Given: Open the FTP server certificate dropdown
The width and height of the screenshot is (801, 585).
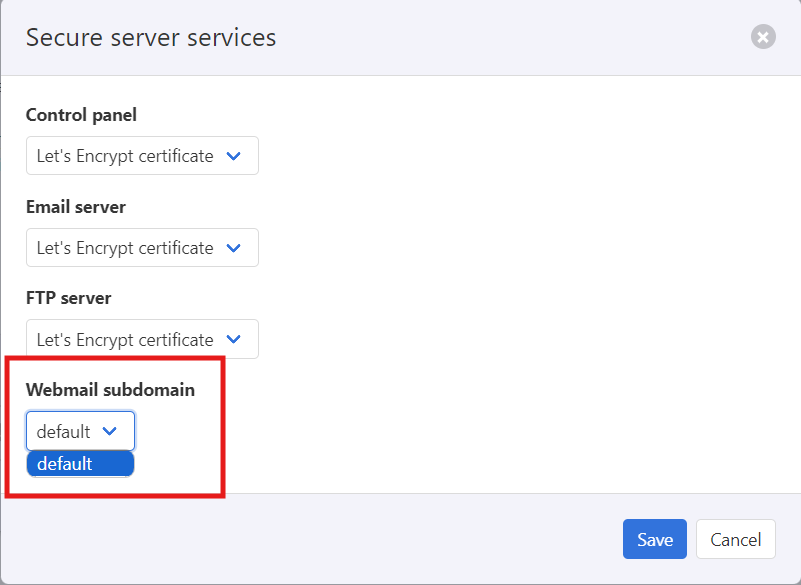Looking at the screenshot, I should 142,340.
